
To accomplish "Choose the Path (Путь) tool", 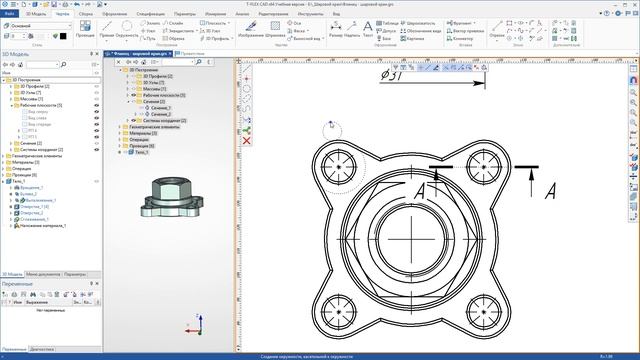I will 148,38.
